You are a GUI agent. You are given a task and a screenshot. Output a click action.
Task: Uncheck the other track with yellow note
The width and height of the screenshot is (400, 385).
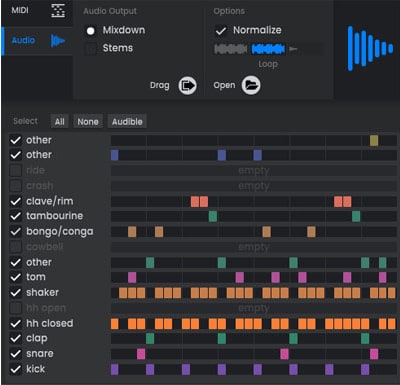(15, 140)
